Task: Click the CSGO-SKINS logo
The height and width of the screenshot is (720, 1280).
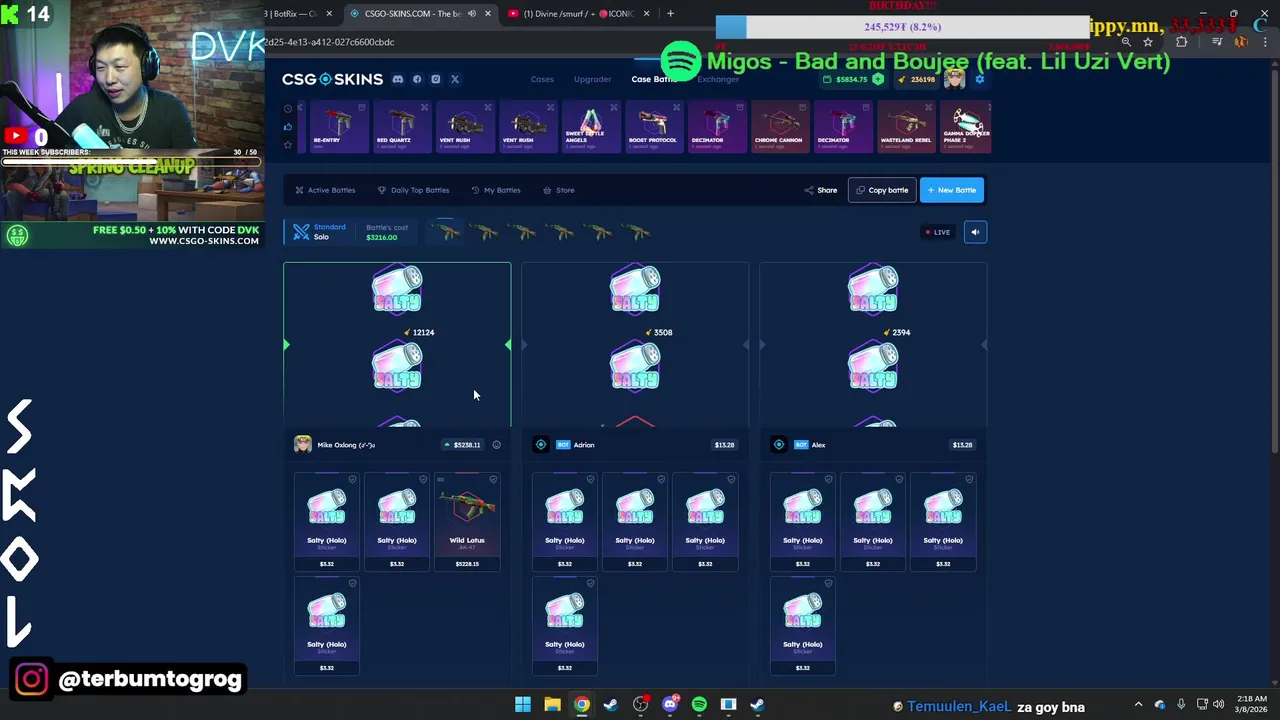Action: tap(332, 79)
